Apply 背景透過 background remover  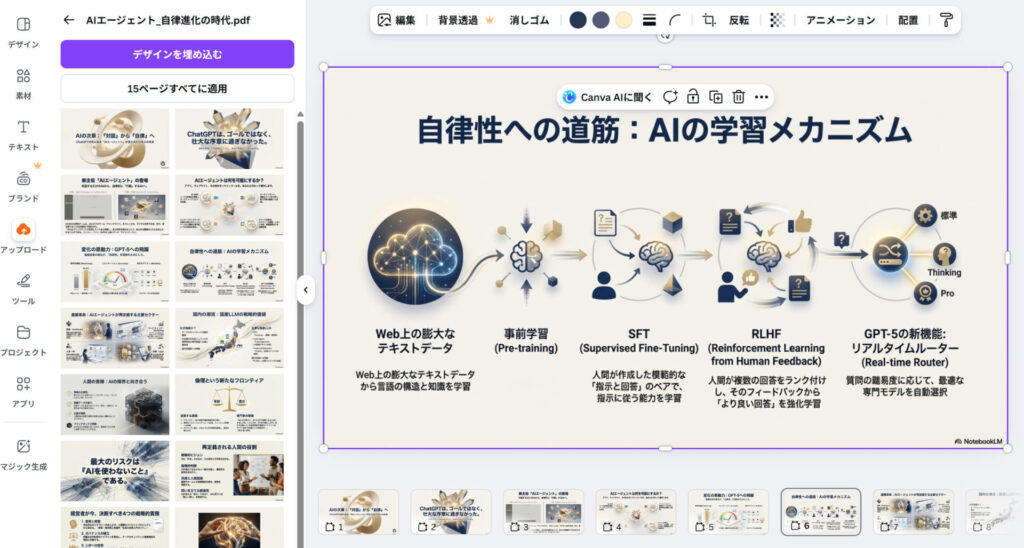(x=466, y=20)
